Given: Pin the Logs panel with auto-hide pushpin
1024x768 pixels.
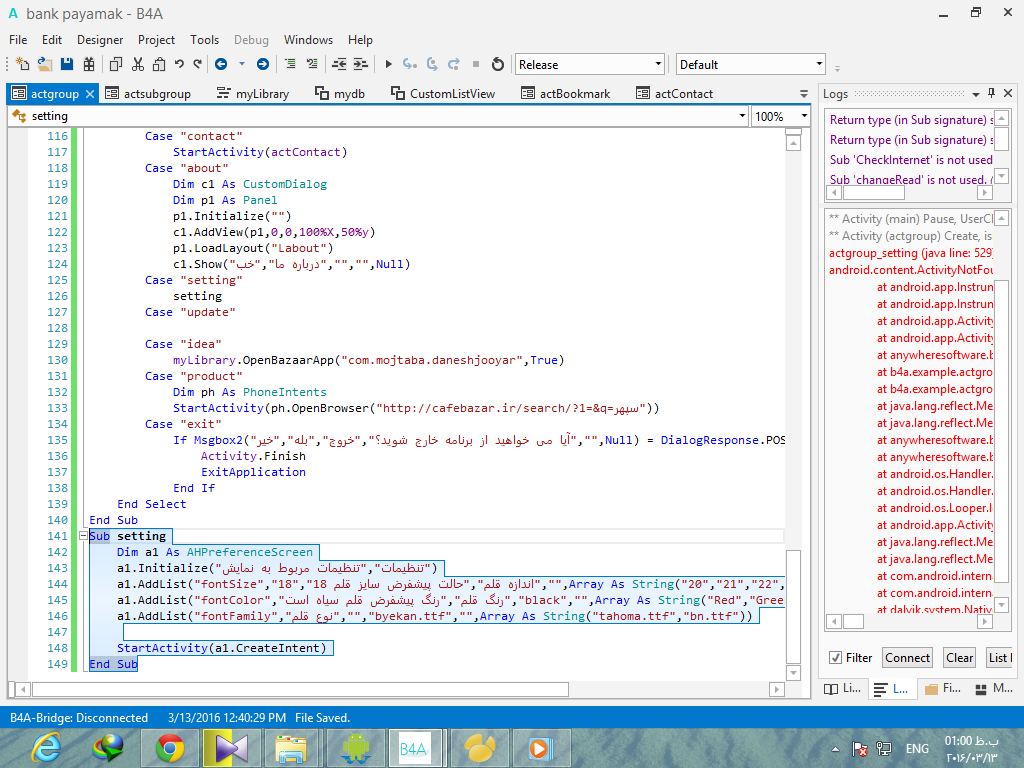Looking at the screenshot, I should (x=991, y=93).
